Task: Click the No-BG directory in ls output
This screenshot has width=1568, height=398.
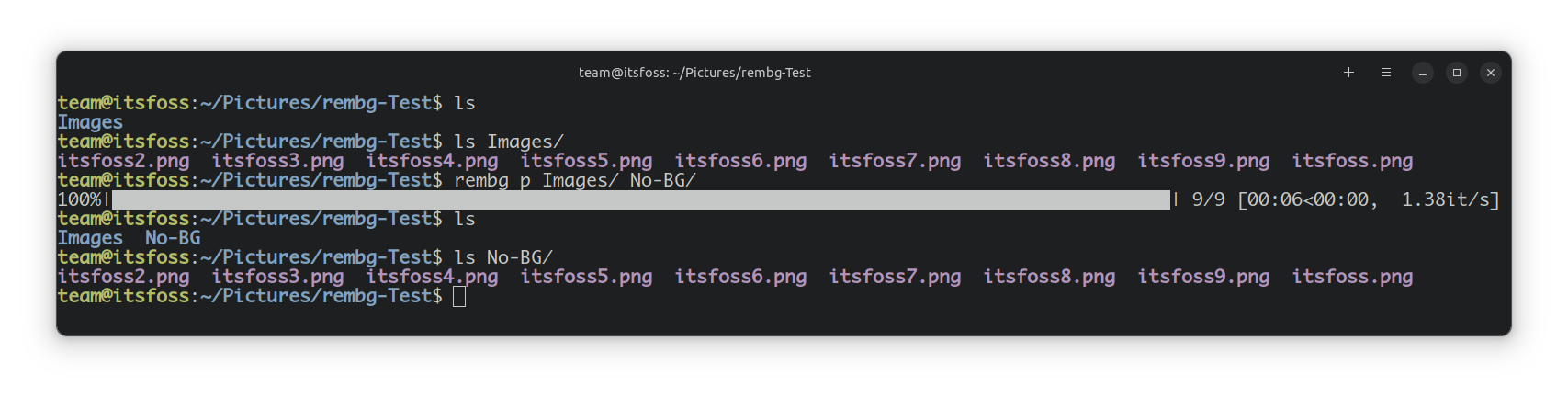Action: [x=173, y=238]
